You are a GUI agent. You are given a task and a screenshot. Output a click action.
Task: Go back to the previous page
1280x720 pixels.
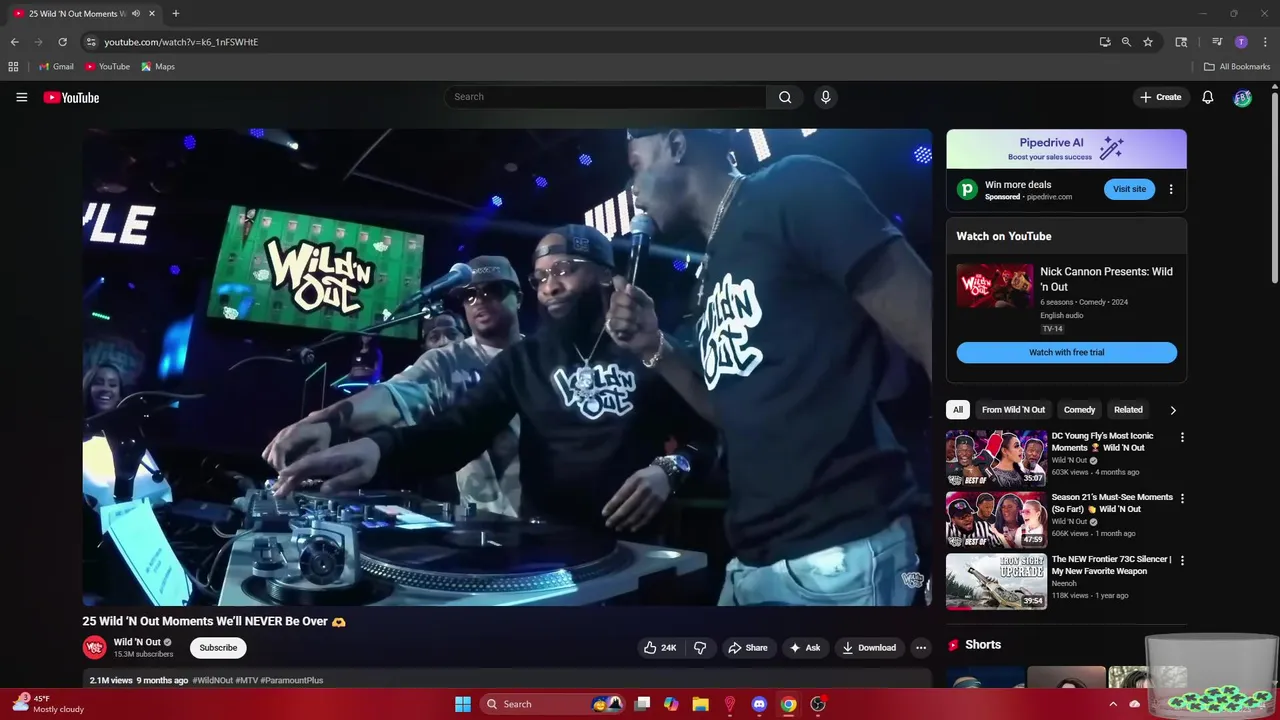(14, 42)
